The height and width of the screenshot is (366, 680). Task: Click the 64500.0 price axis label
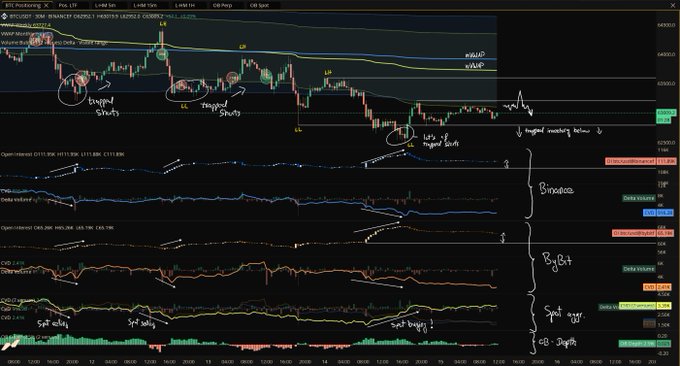pyautogui.click(x=666, y=25)
